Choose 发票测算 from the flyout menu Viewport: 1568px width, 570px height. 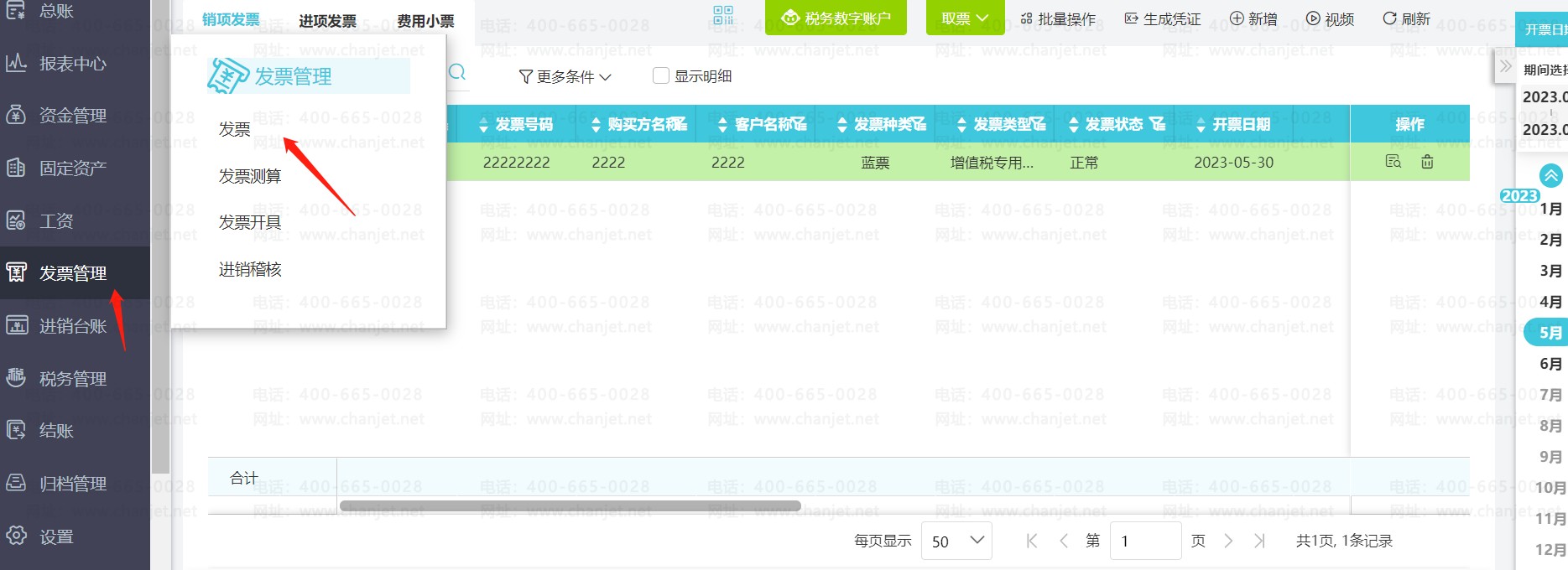250,176
